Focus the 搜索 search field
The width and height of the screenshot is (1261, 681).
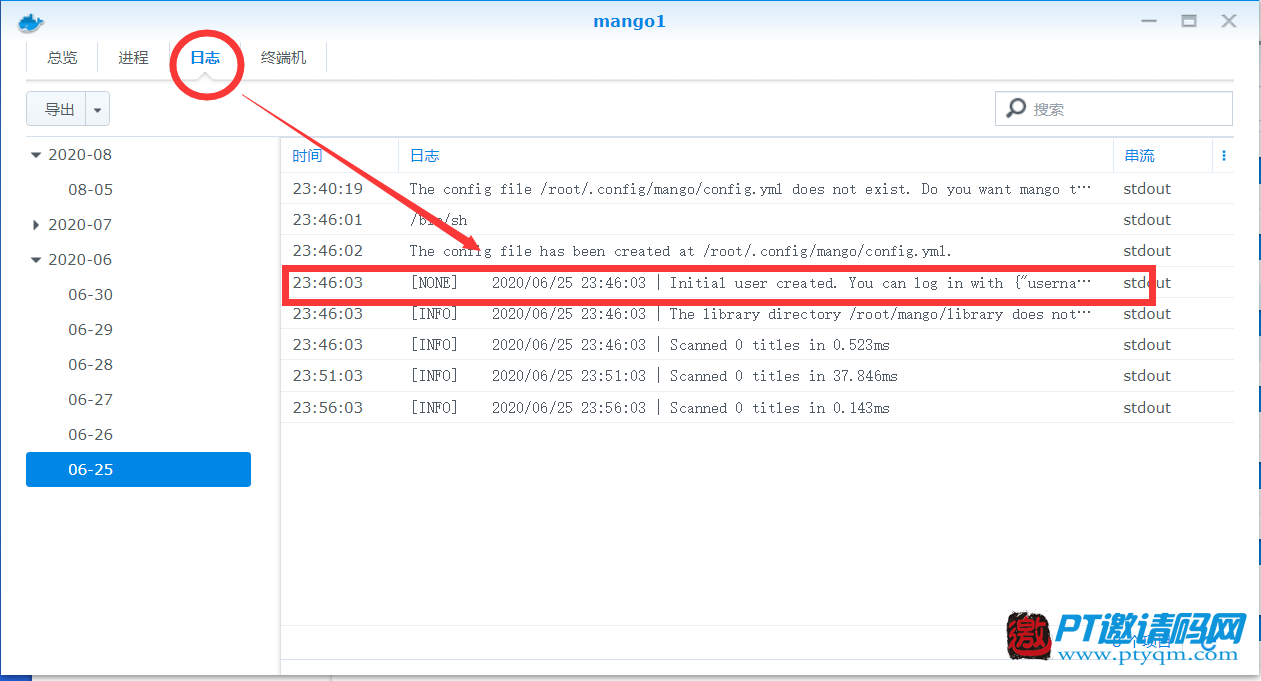[x=1114, y=108]
